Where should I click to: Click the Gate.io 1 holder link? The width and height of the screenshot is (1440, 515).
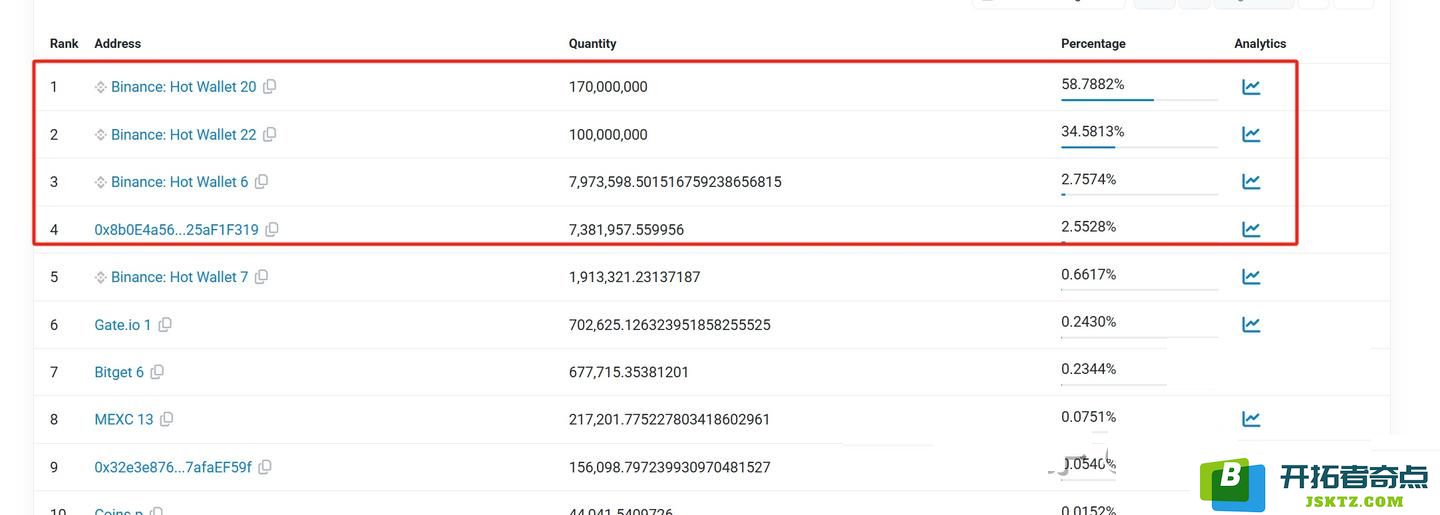[x=123, y=325]
